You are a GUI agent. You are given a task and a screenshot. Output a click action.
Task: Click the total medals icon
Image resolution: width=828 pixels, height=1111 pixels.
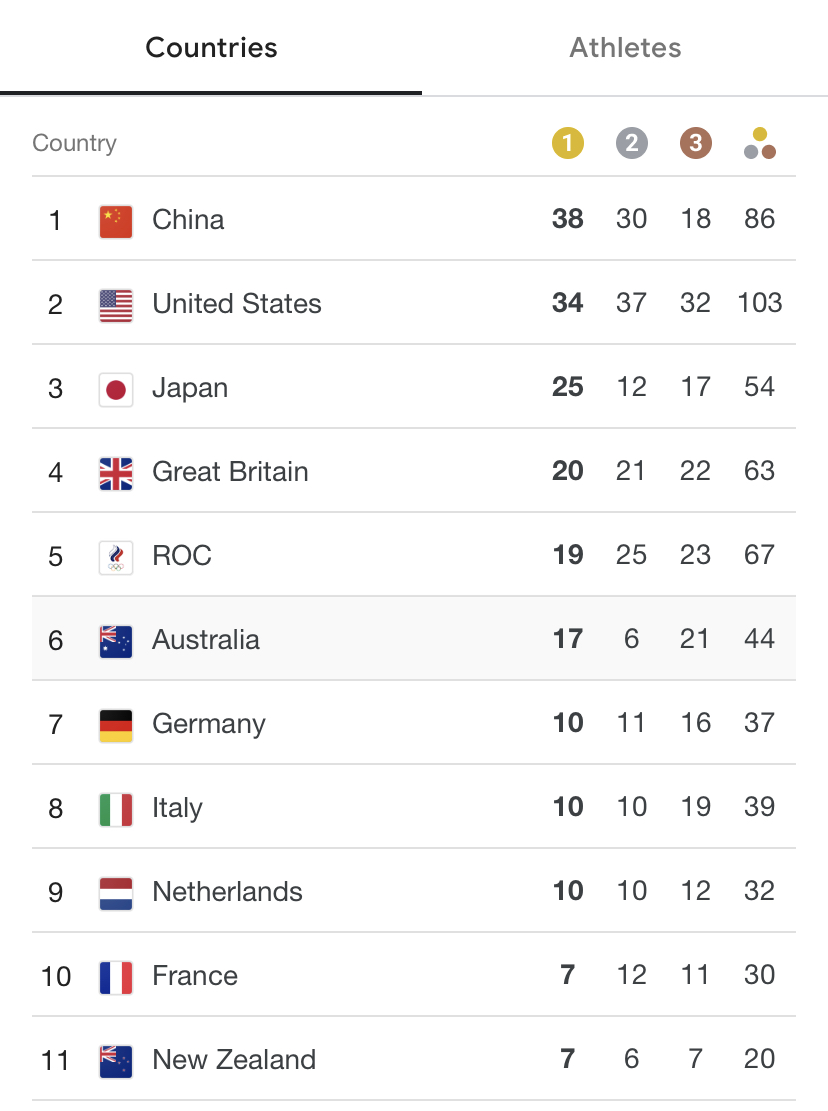[x=759, y=143]
